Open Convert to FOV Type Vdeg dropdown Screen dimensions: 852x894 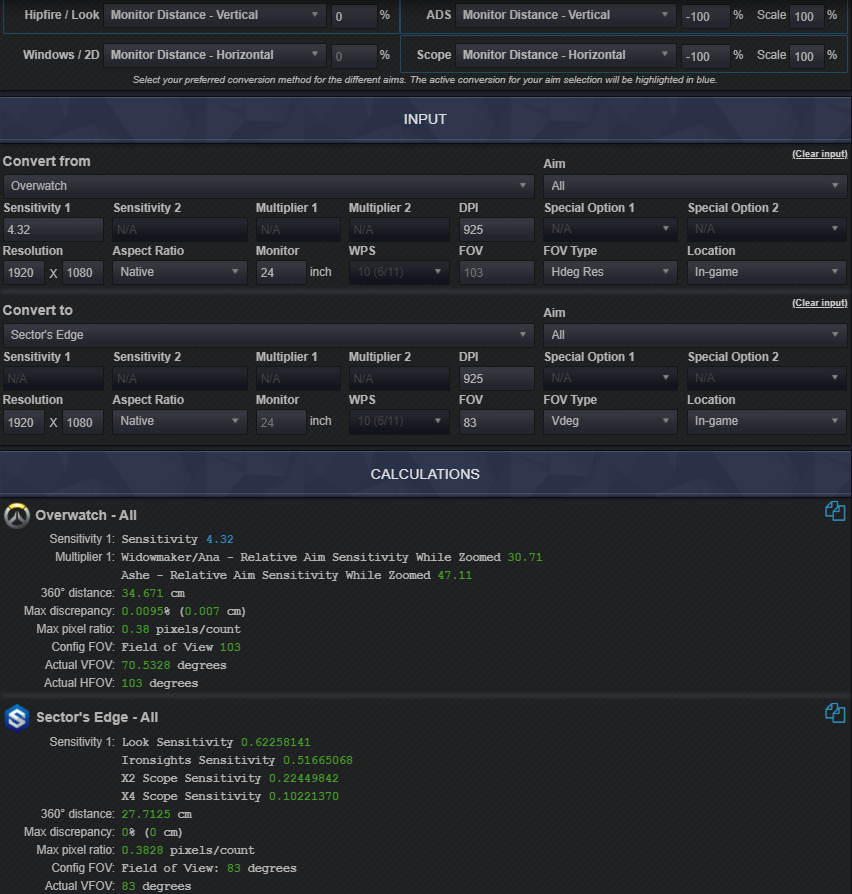[x=610, y=421]
